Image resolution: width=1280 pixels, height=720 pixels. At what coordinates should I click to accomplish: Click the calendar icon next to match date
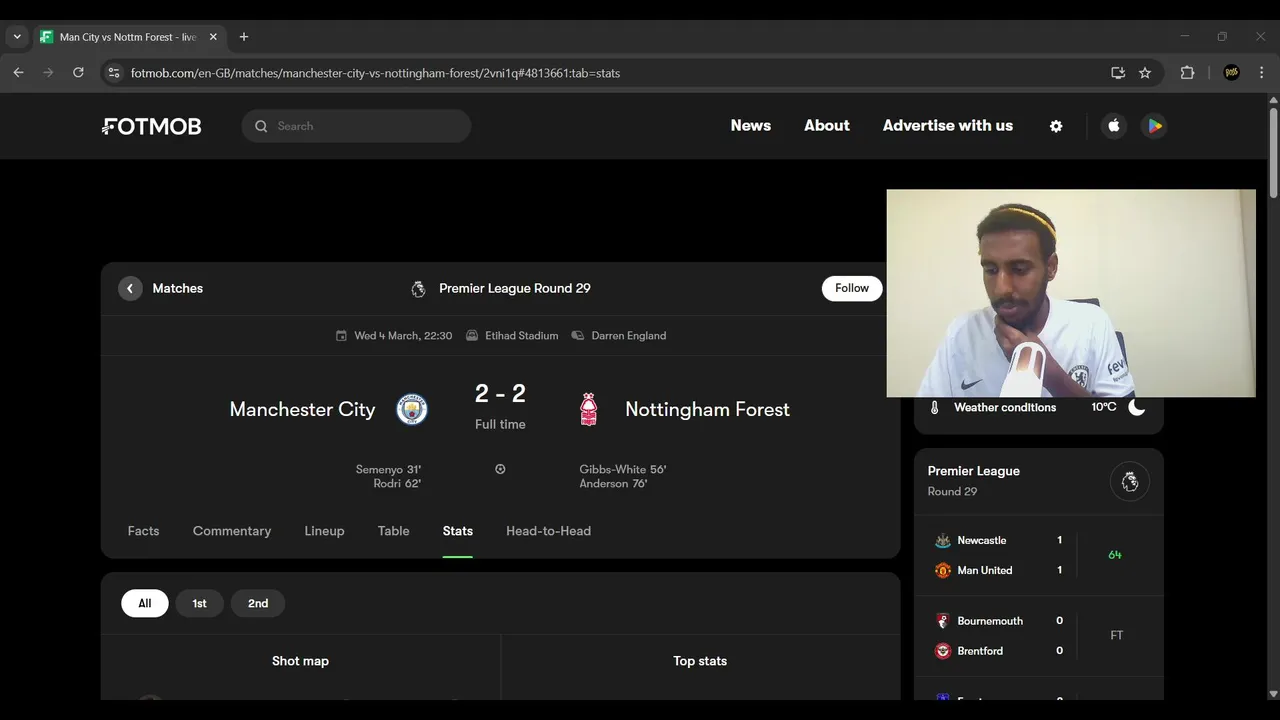[x=341, y=336]
